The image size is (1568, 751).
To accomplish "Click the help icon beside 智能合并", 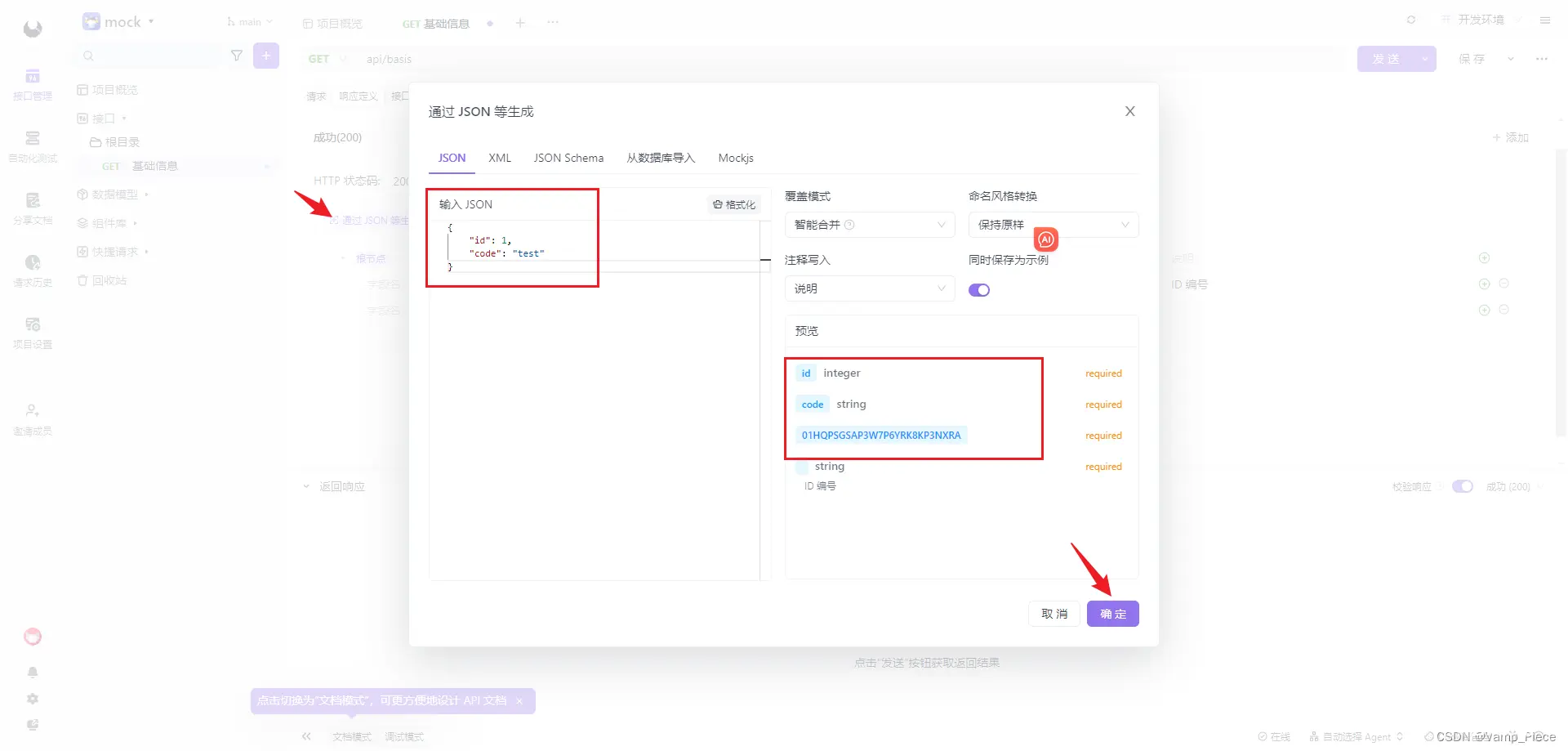I will click(x=849, y=225).
